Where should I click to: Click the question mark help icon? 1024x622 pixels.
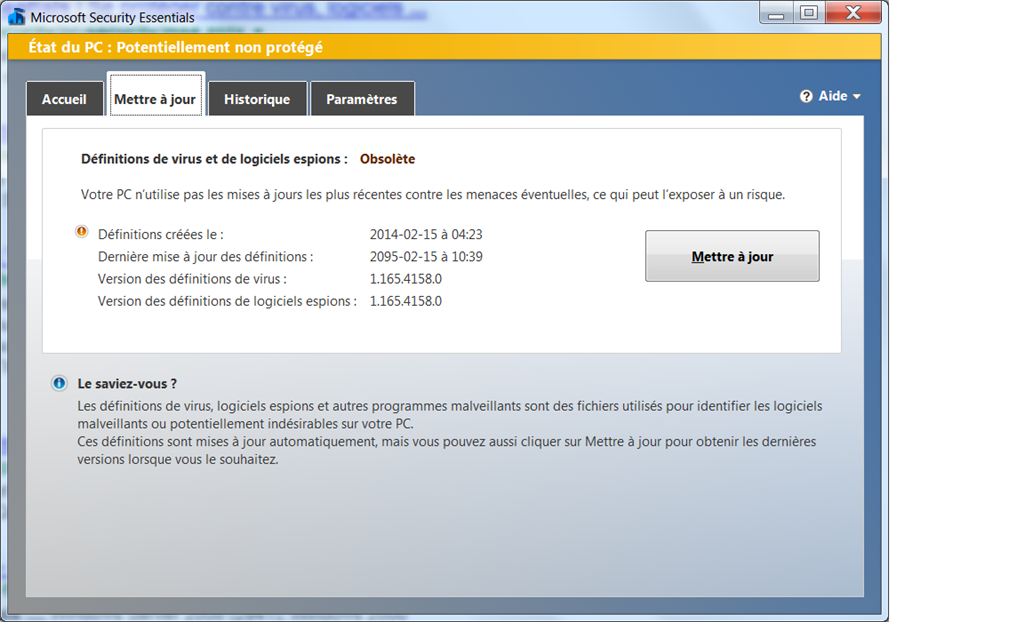pyautogui.click(x=807, y=96)
